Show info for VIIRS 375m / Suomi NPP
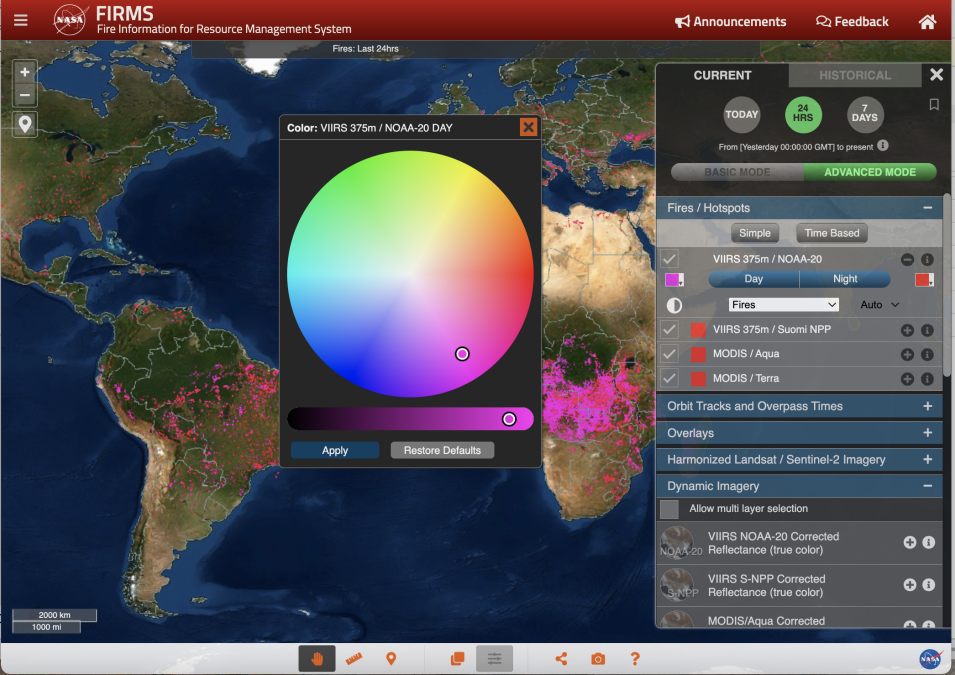Image resolution: width=955 pixels, height=675 pixels. click(x=927, y=330)
